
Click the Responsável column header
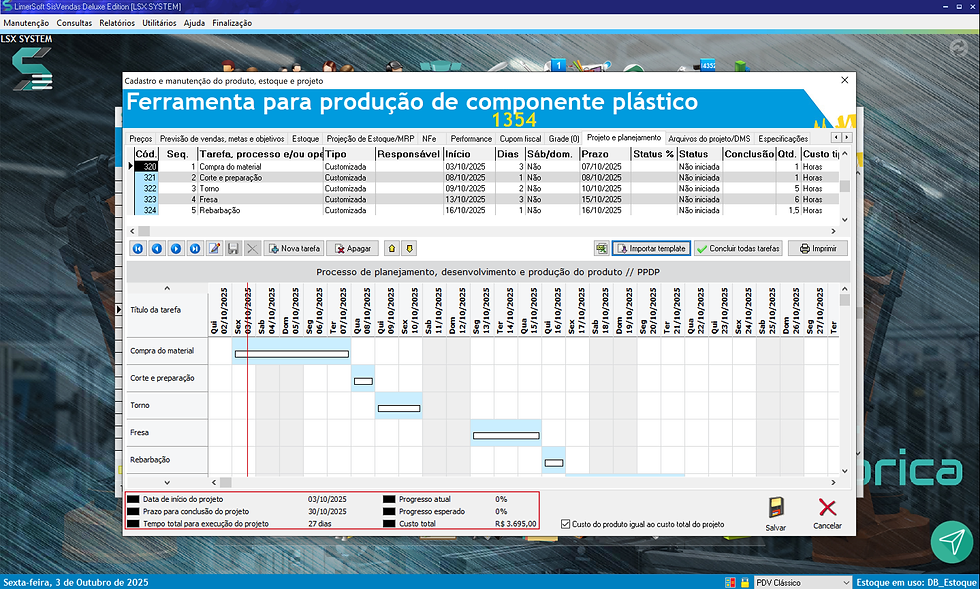[x=409, y=154]
